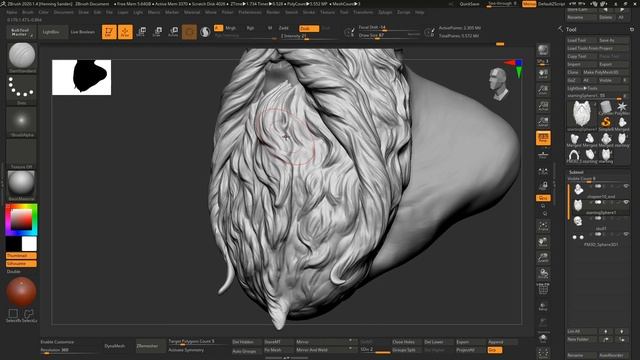Open the Material menu

point(192,12)
